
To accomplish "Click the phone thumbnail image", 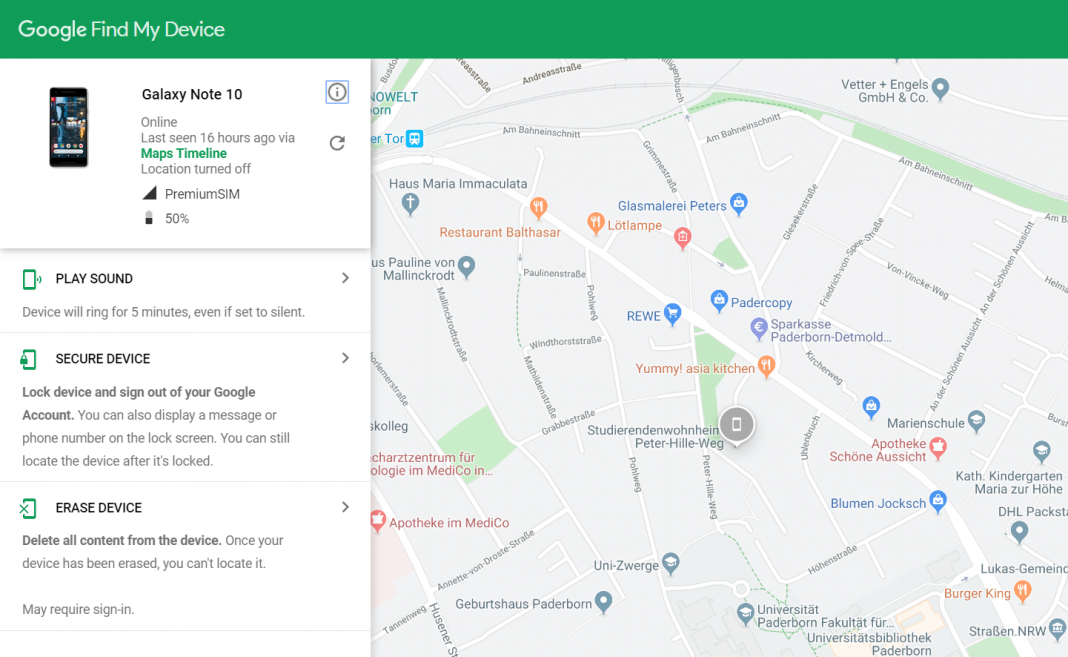I will pyautogui.click(x=67, y=126).
